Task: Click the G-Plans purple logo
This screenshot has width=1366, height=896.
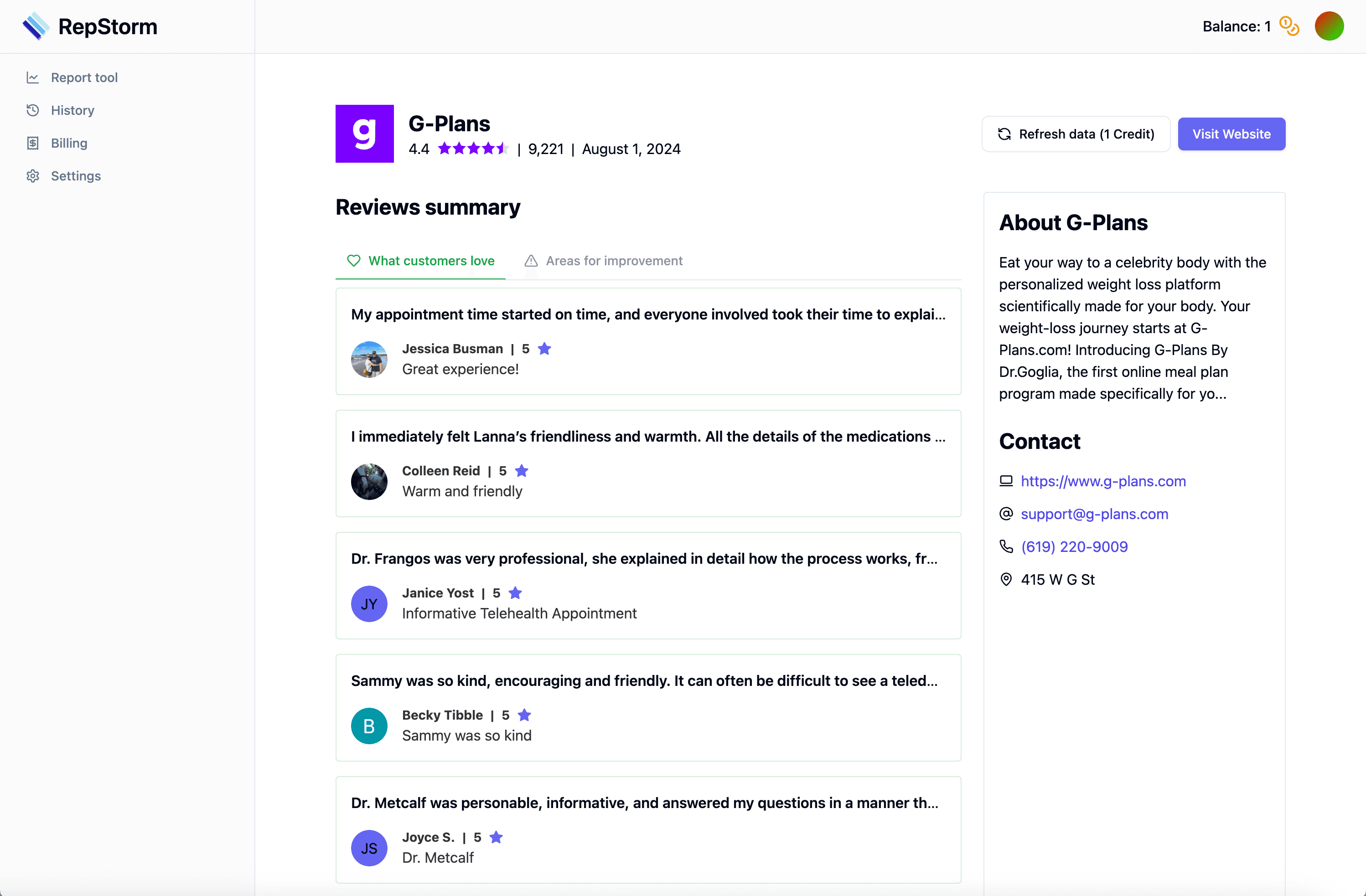Action: pyautogui.click(x=364, y=134)
